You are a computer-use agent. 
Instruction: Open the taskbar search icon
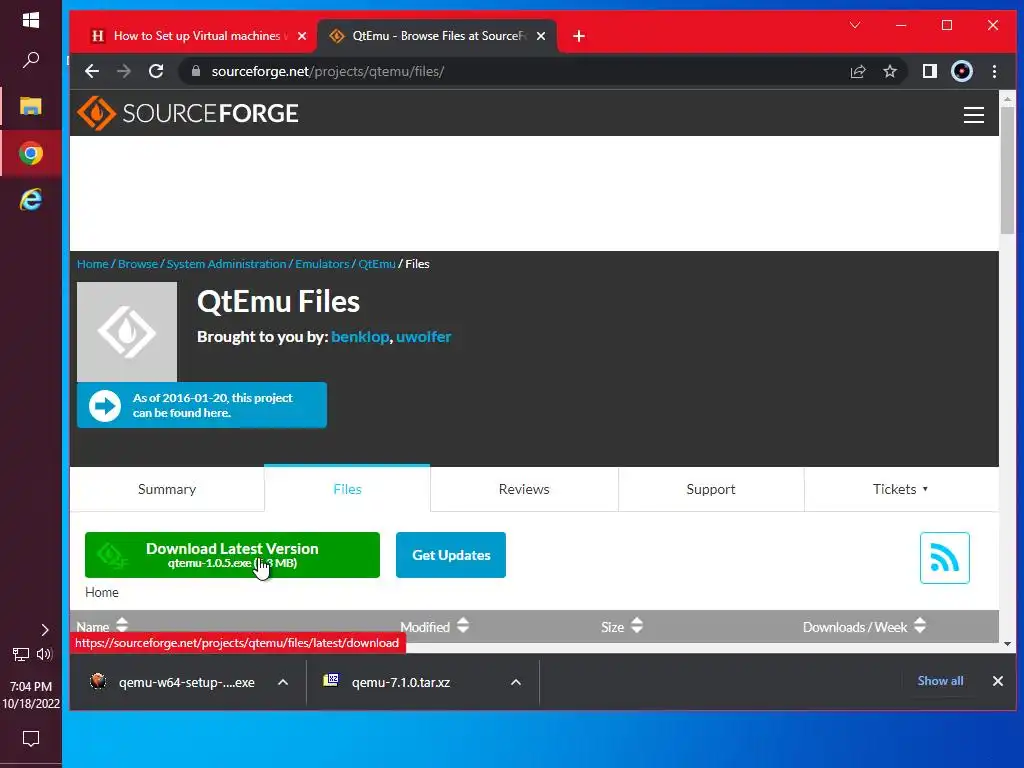(x=31, y=60)
